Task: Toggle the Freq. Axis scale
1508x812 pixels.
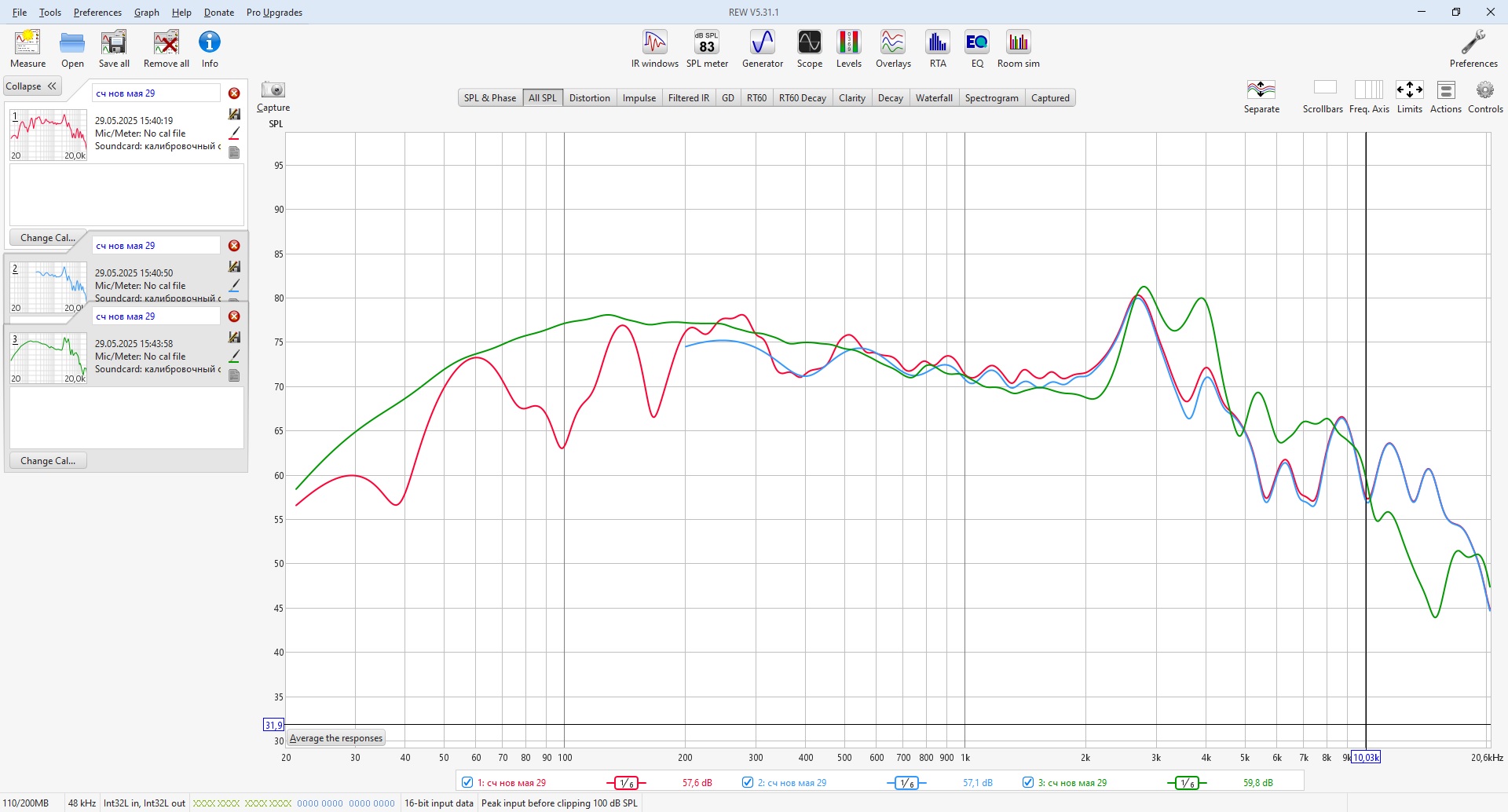Action: tap(1369, 97)
